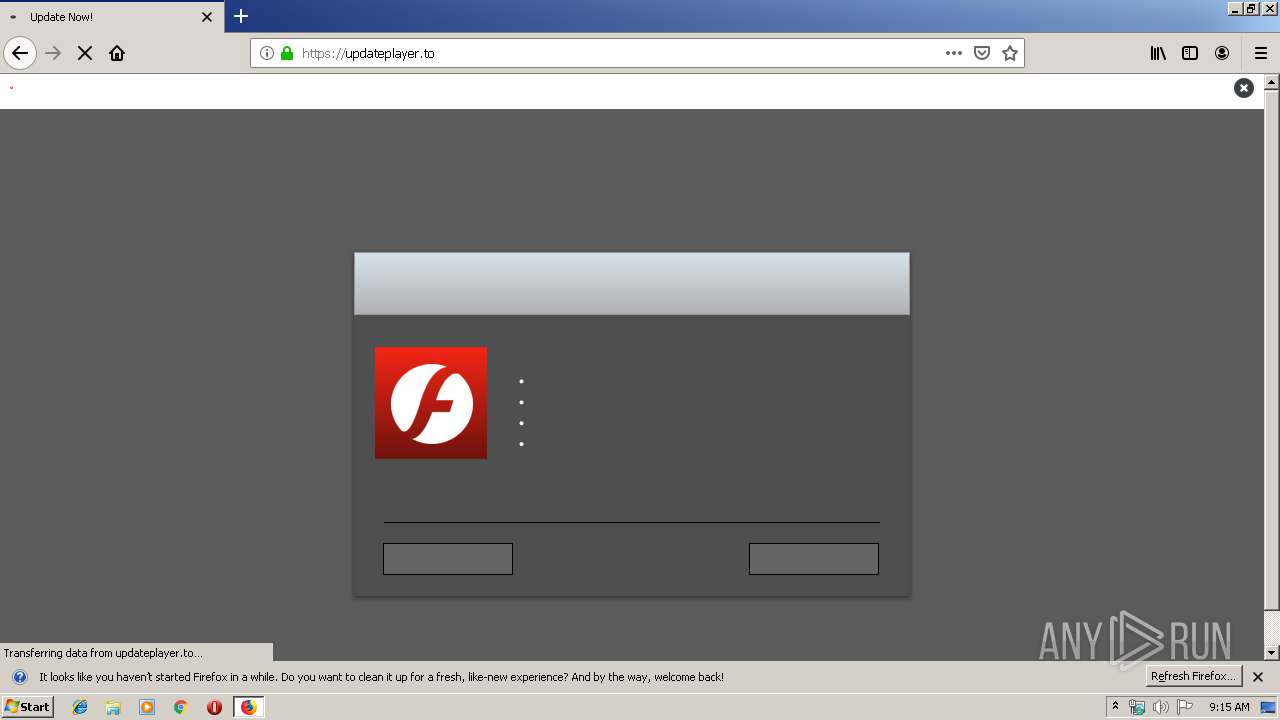Click the clock showing 9:15 AM
The image size is (1280, 720).
pos(1229,707)
